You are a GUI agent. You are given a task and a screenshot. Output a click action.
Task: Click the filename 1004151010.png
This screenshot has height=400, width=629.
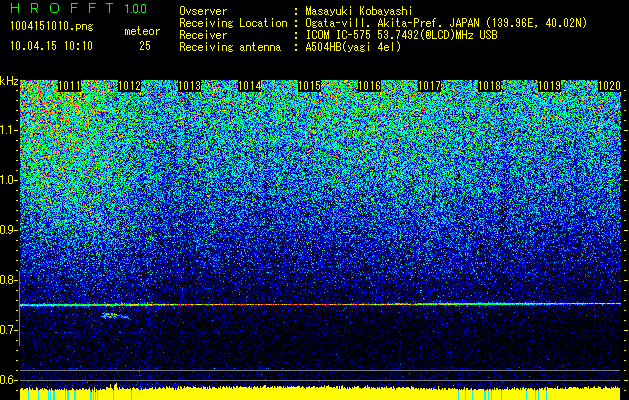click(52, 27)
